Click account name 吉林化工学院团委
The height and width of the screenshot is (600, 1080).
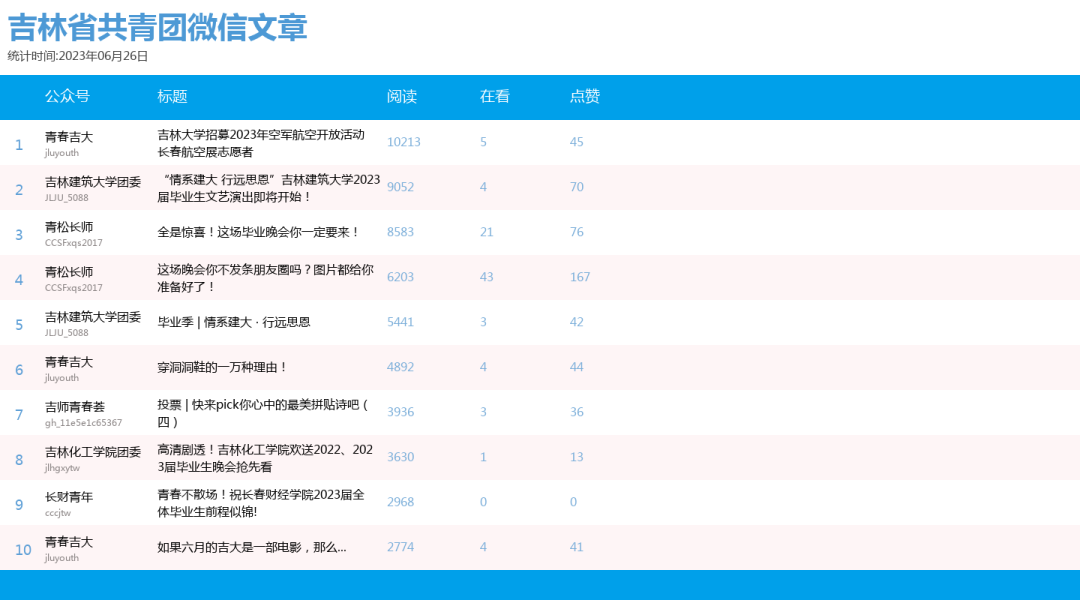93,452
